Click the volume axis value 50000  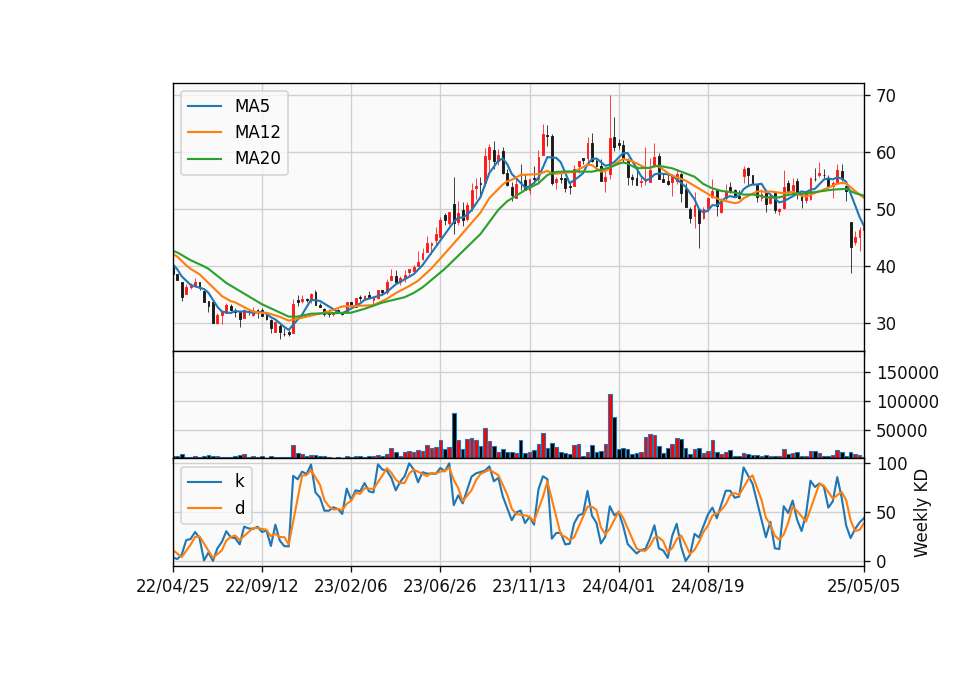coord(902,431)
